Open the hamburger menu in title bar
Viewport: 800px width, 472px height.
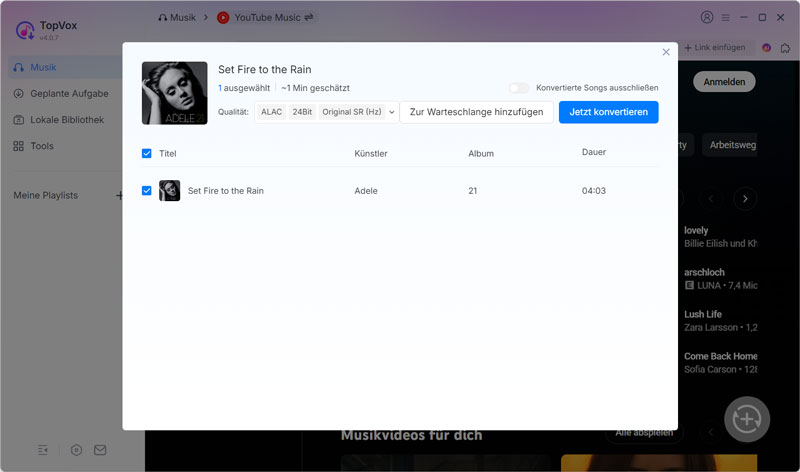726,17
